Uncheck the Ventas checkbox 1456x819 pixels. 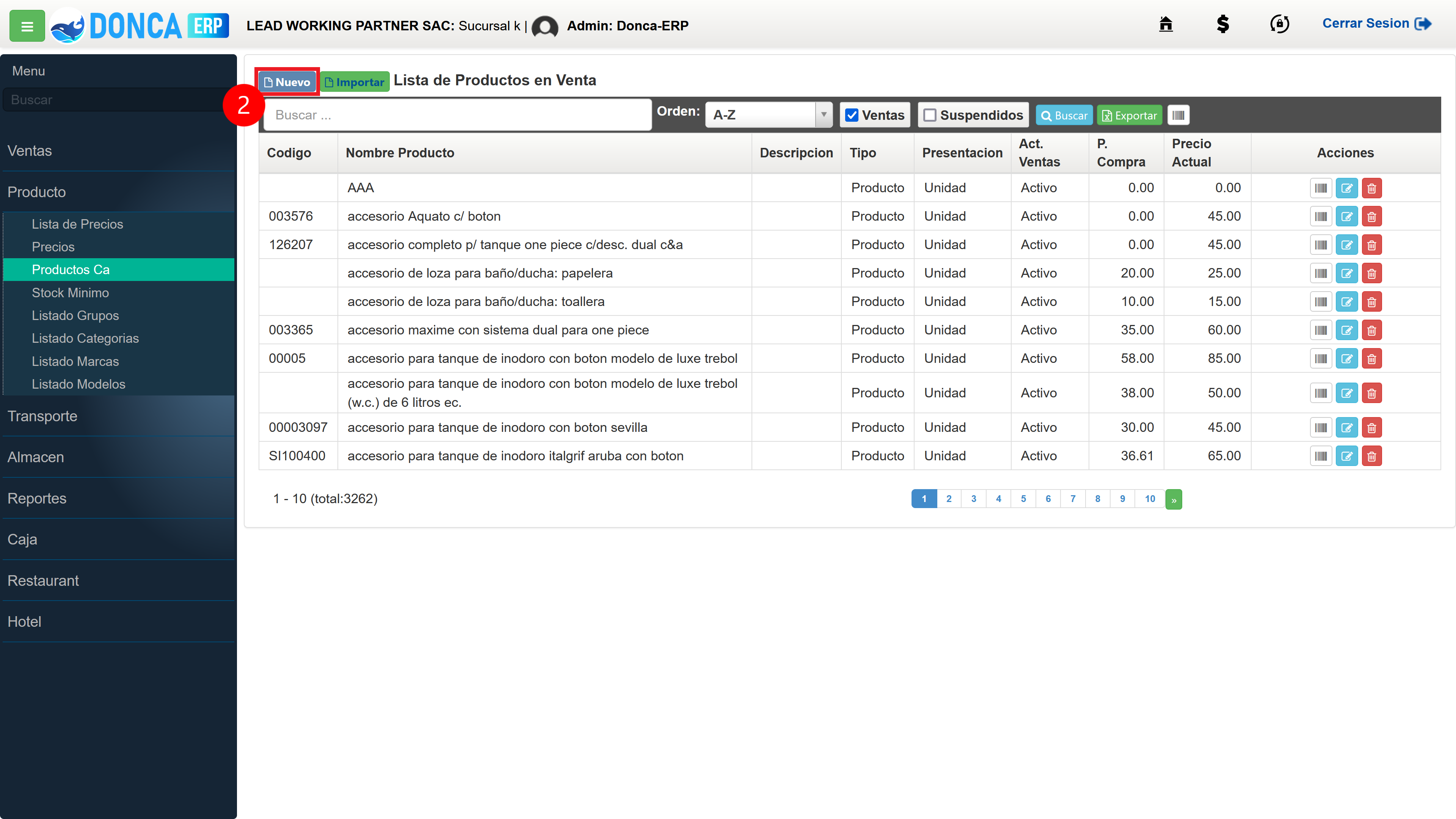pos(852,115)
